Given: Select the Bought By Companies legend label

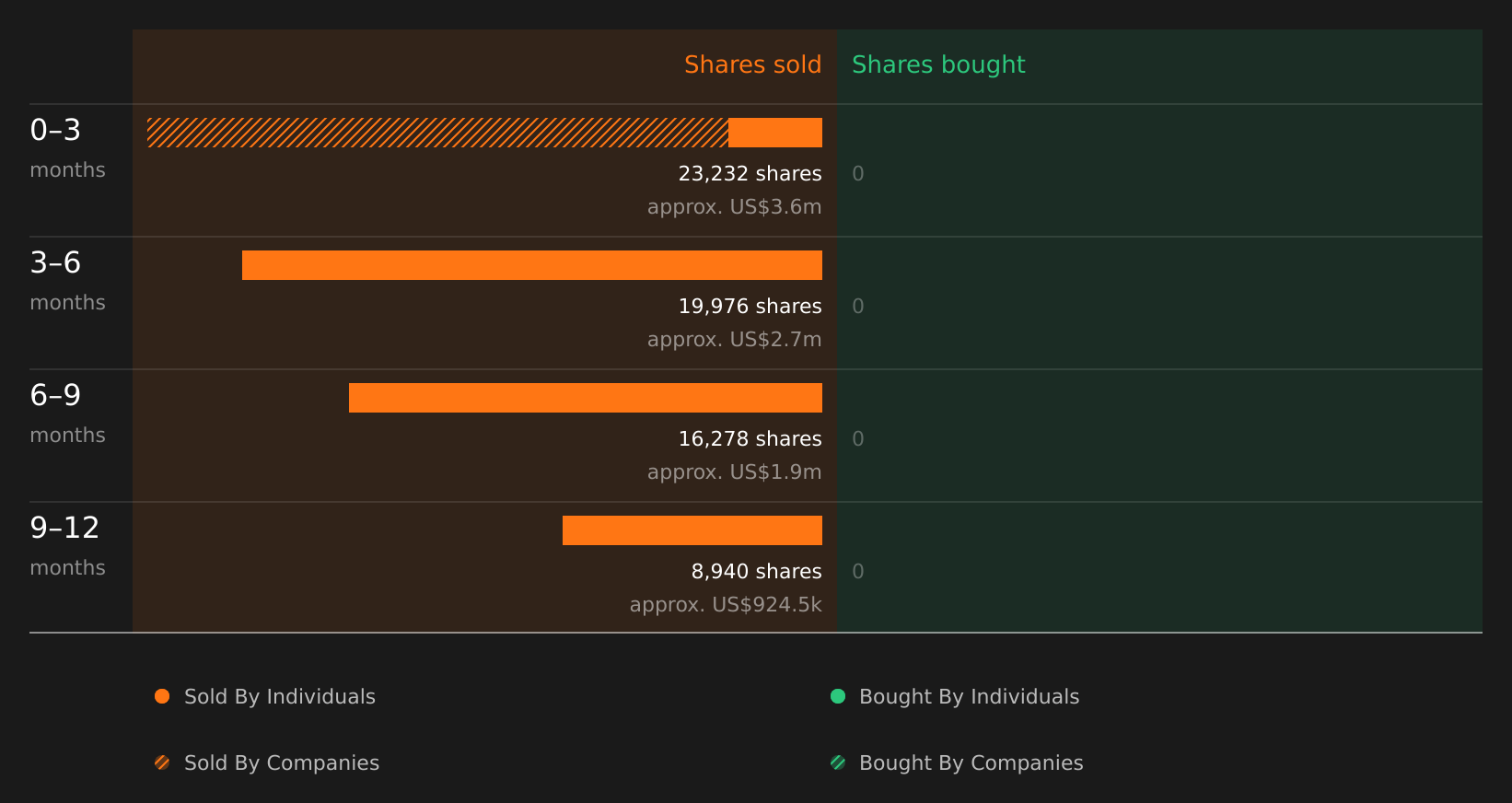Looking at the screenshot, I should pyautogui.click(x=971, y=763).
